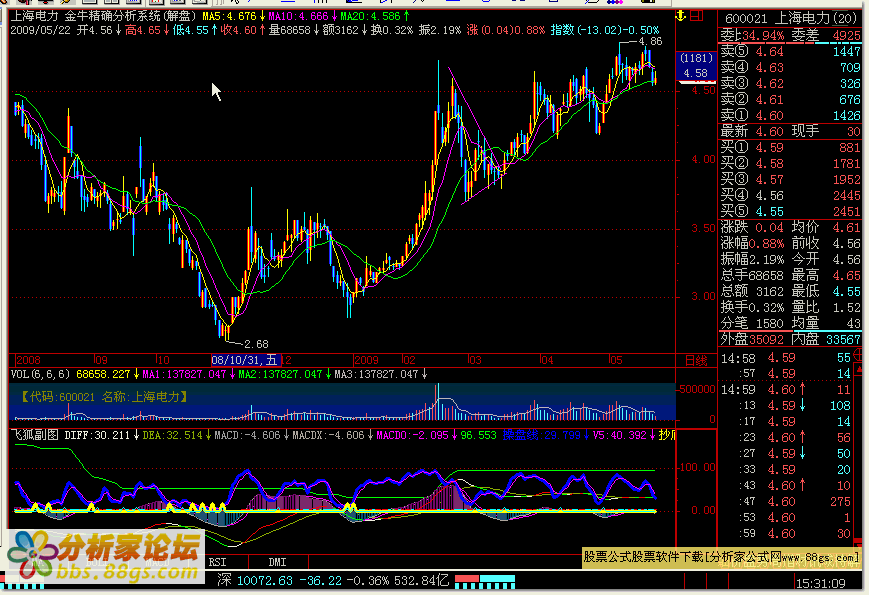Click the 卖⑤ 4.64 ask row
869x595 pixels.
click(x=790, y=52)
